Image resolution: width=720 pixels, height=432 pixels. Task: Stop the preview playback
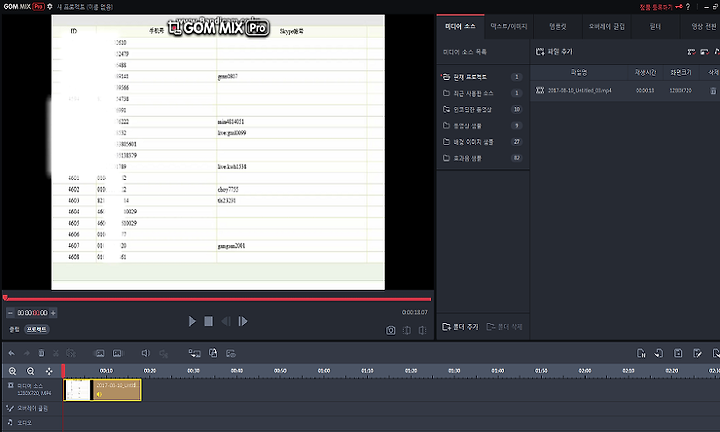point(208,321)
